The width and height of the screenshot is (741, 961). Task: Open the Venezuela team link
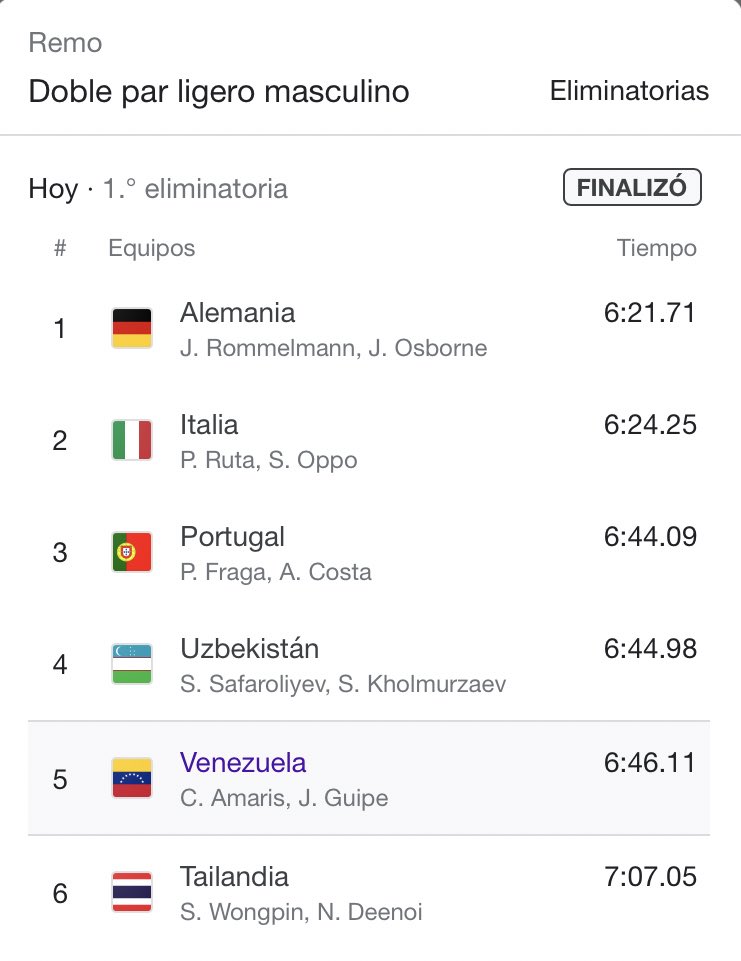pos(243,763)
